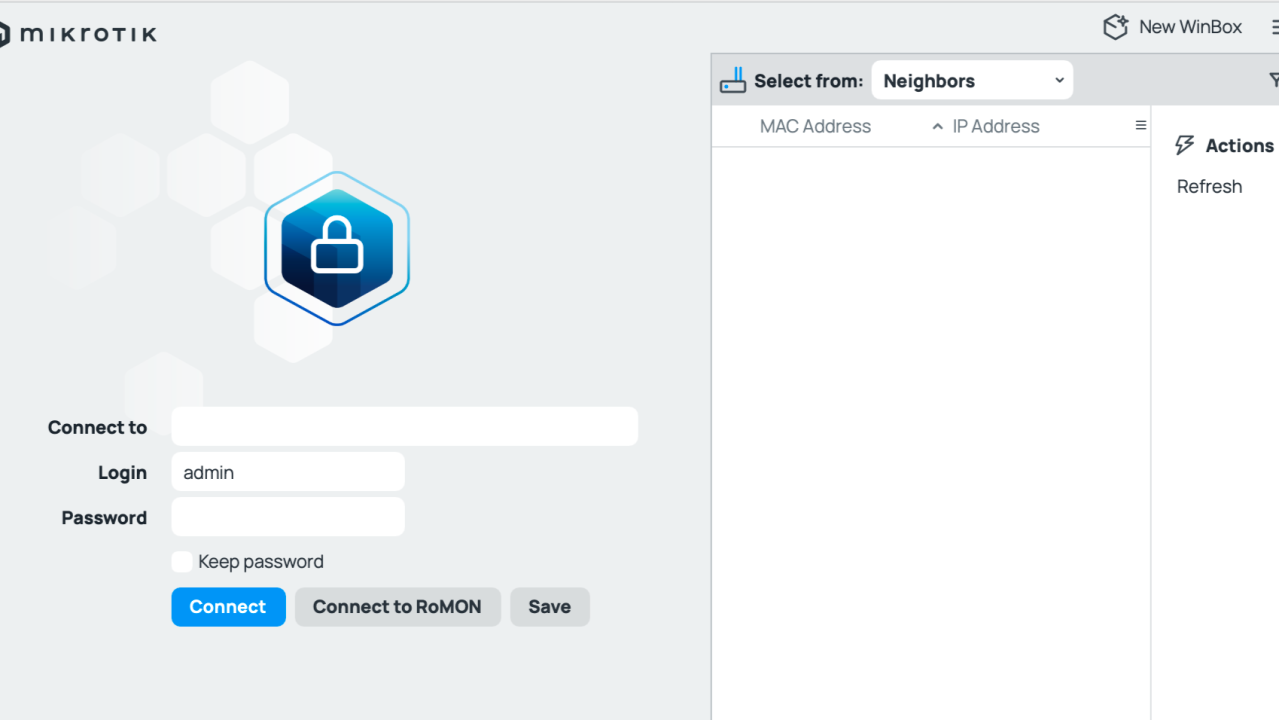Click the filter icon right of the Neighbors dropdown

tap(1273, 80)
